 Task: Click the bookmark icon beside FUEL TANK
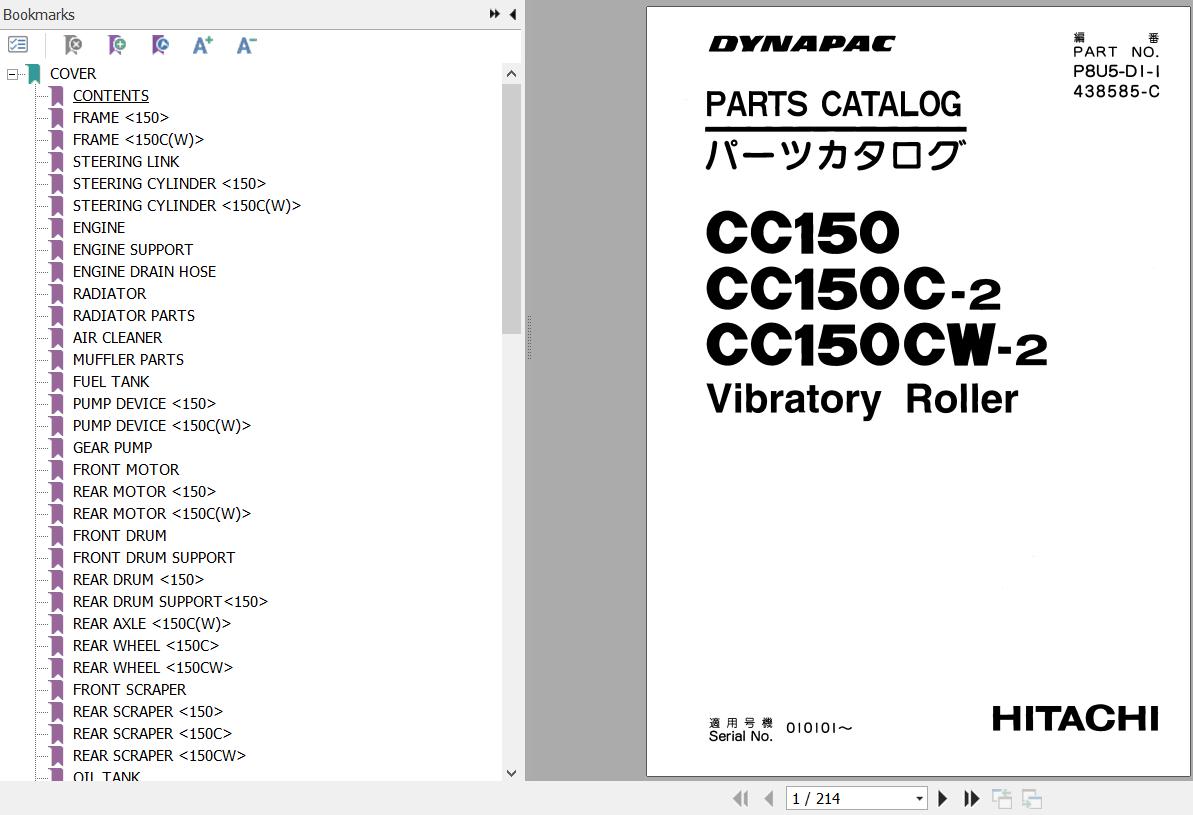pos(57,382)
